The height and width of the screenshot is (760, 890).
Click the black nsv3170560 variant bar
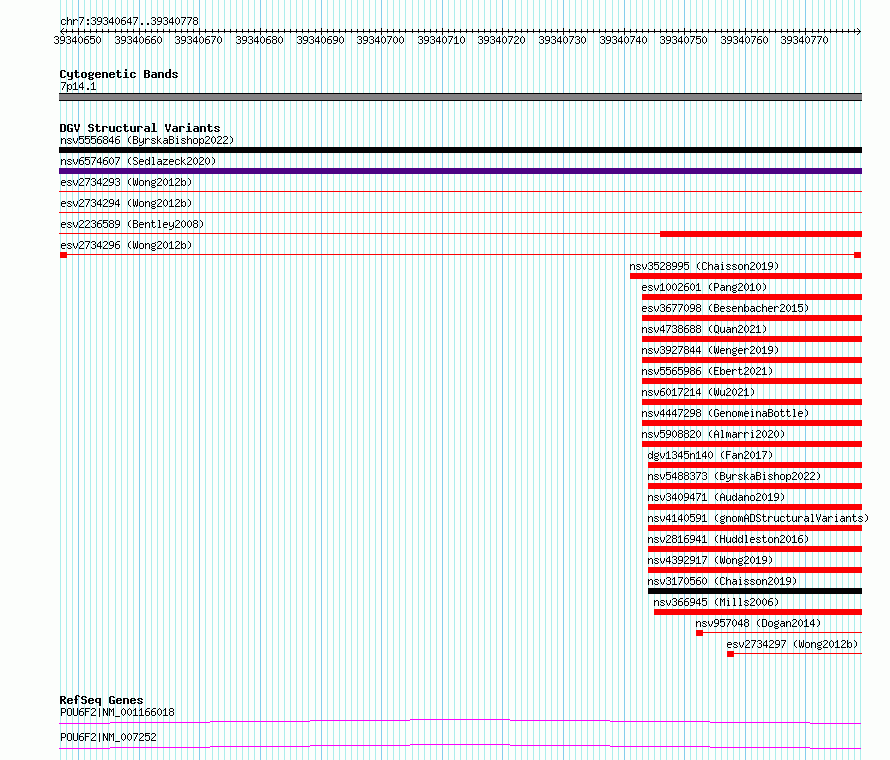point(755,591)
